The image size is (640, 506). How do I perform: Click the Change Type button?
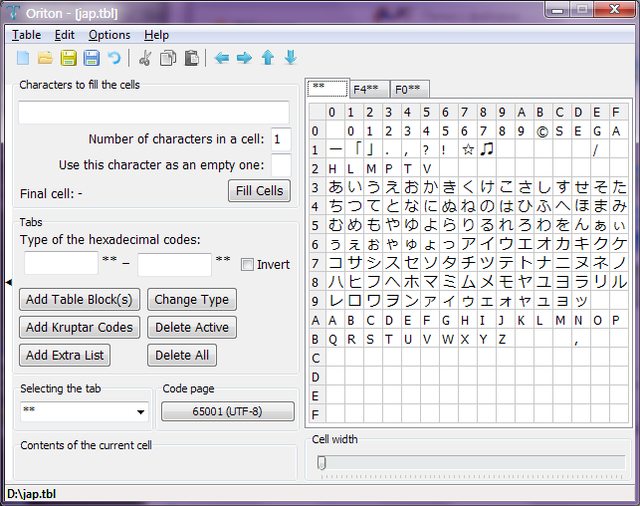(192, 300)
